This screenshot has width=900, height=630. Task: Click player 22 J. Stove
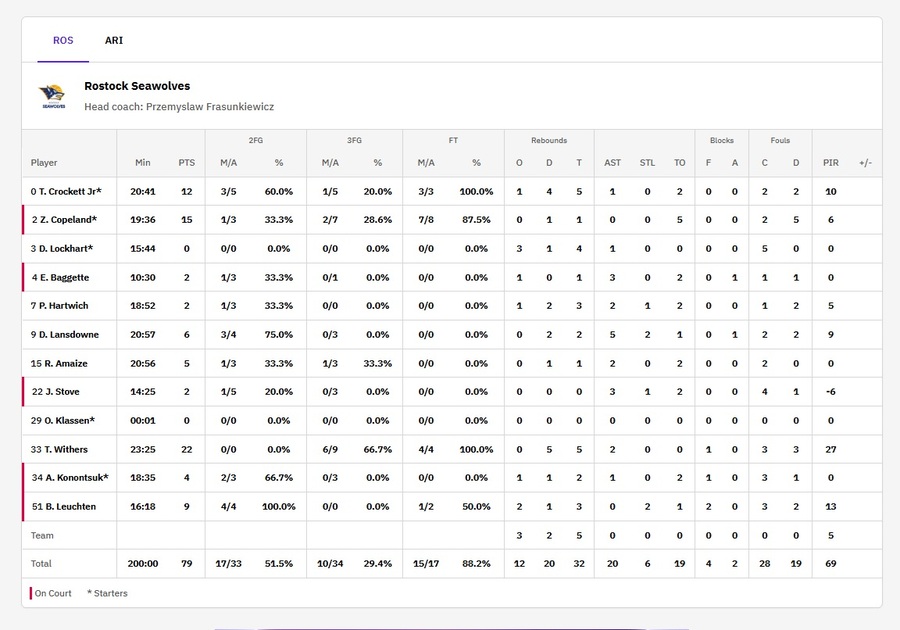(x=56, y=392)
